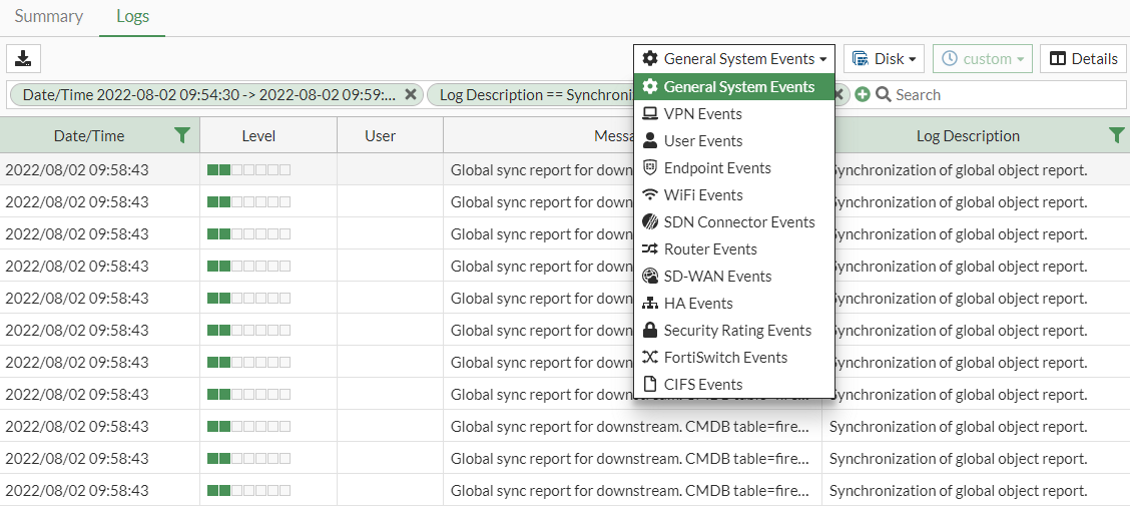The height and width of the screenshot is (514, 1130).
Task: Choose User Events in the dropdown
Action: coord(702,141)
